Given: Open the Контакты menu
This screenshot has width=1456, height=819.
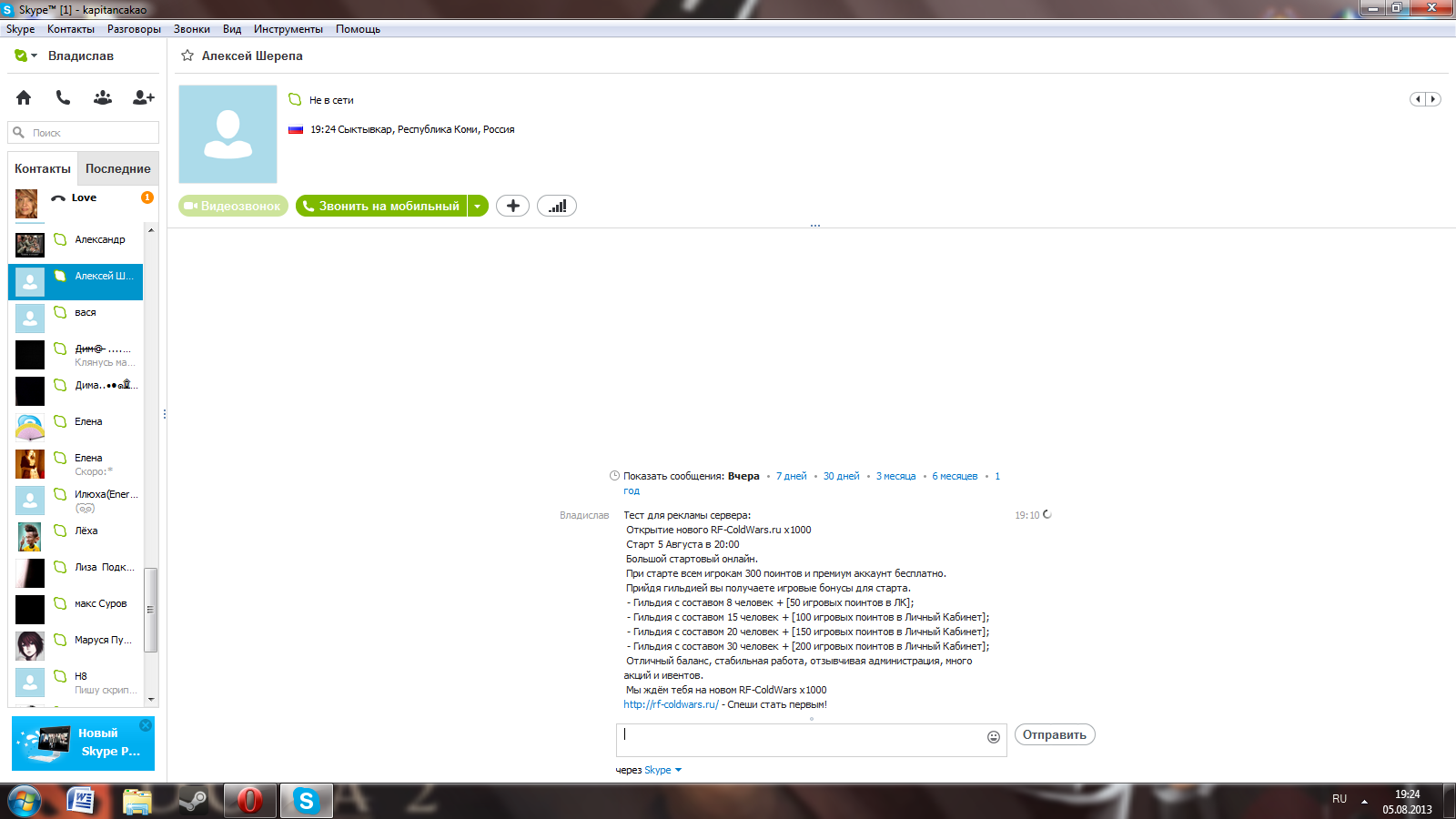Looking at the screenshot, I should 71,29.
